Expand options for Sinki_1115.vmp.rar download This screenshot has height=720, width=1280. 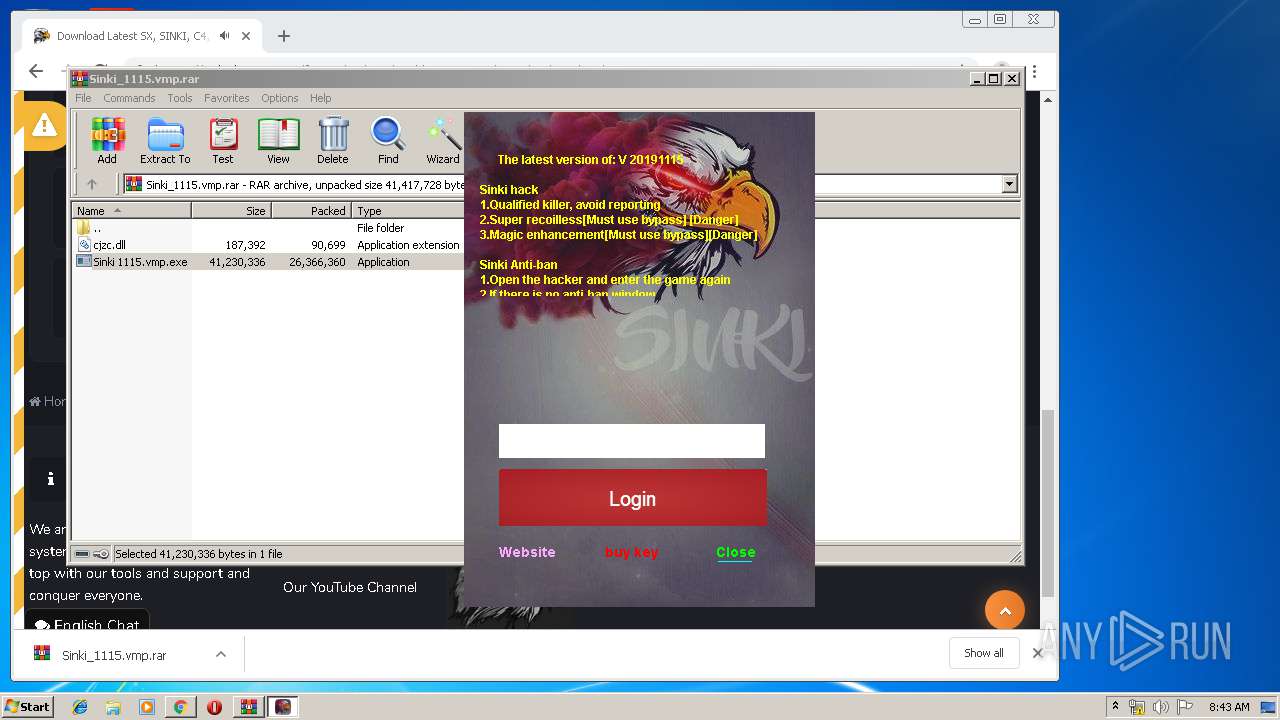(221, 655)
